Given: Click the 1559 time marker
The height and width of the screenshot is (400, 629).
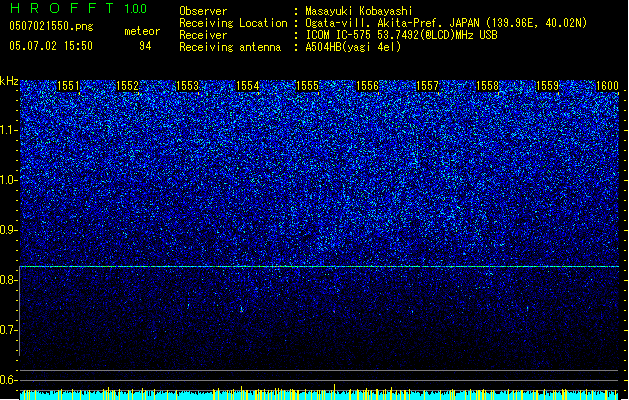Looking at the screenshot, I should point(548,86).
